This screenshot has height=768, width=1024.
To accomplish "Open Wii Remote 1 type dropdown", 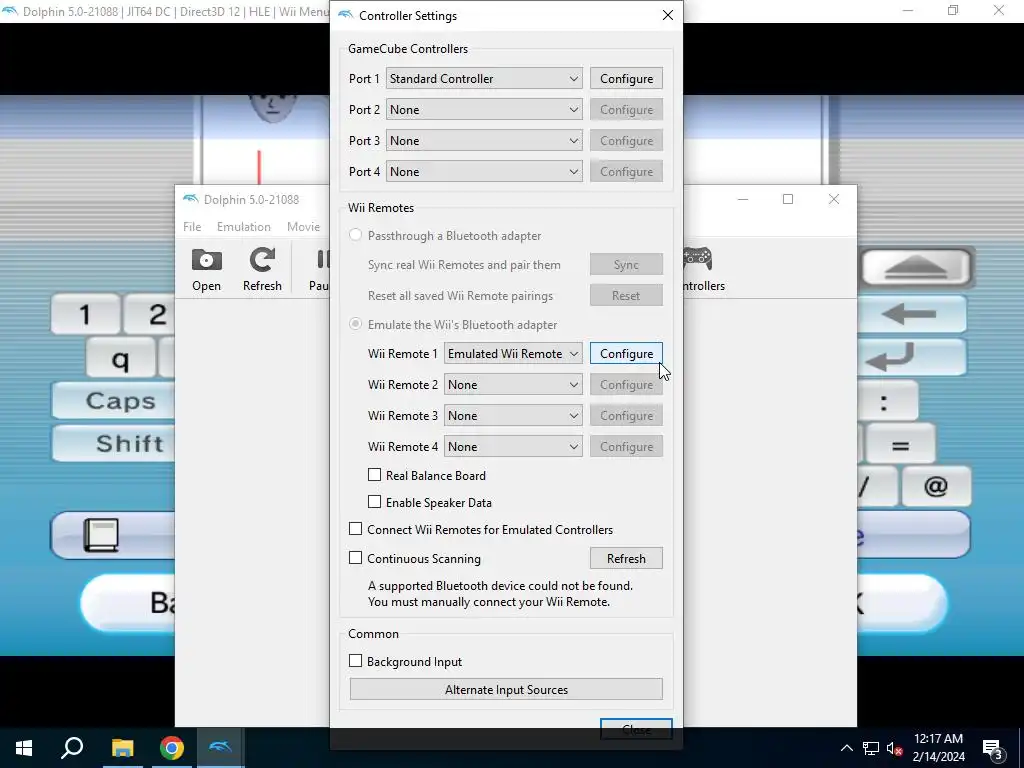I will pos(513,353).
